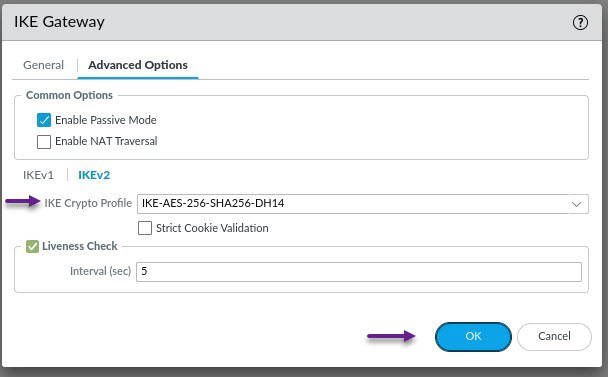608x377 pixels.
Task: Switch to the General tab
Action: point(43,65)
